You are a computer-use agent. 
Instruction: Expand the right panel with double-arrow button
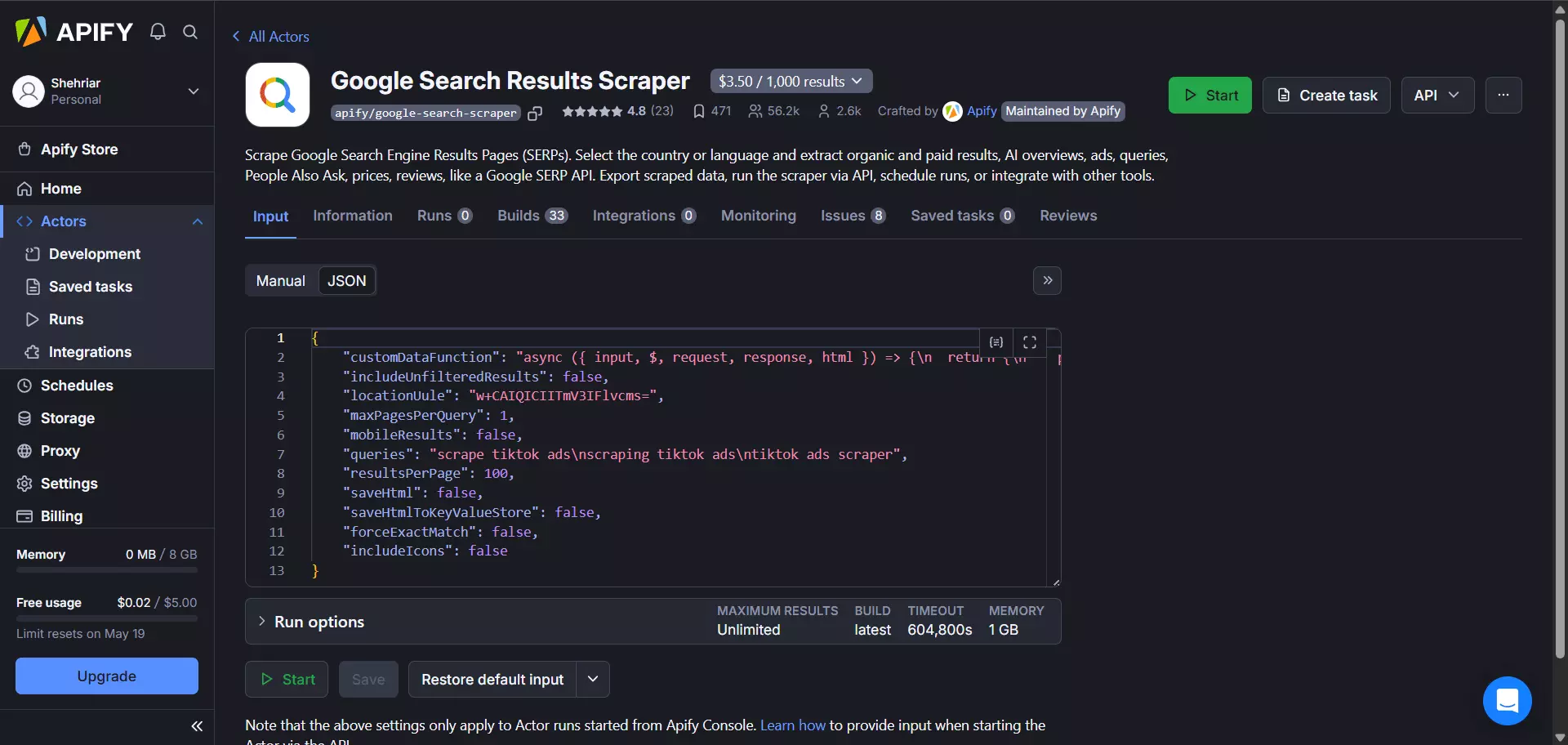[x=1047, y=280]
